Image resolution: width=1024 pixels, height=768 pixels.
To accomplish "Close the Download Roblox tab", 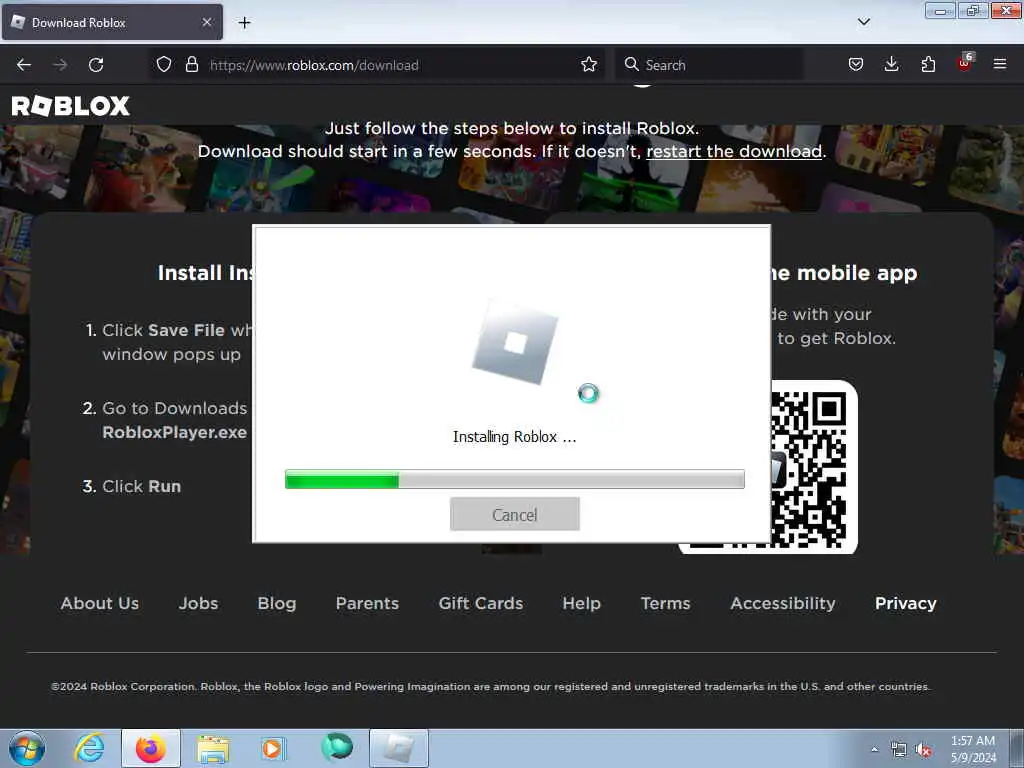I will point(207,22).
